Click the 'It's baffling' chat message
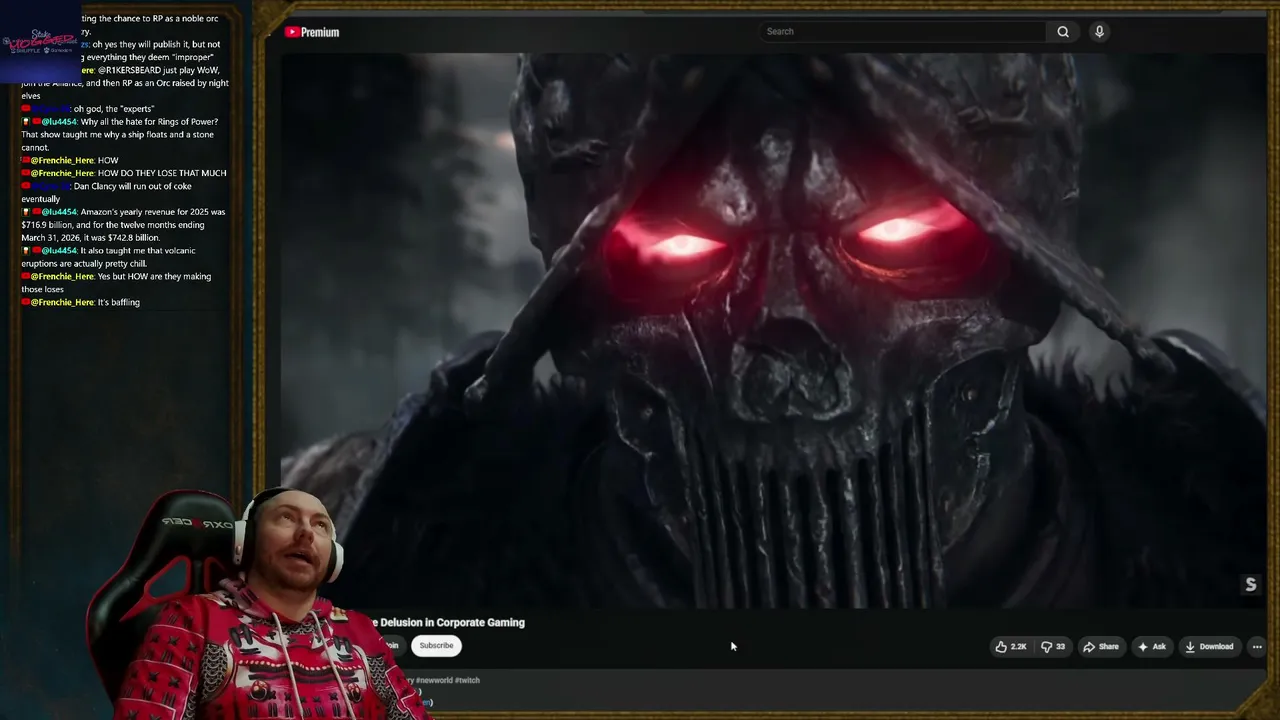Screen dimensions: 1280x720 (x=81, y=302)
